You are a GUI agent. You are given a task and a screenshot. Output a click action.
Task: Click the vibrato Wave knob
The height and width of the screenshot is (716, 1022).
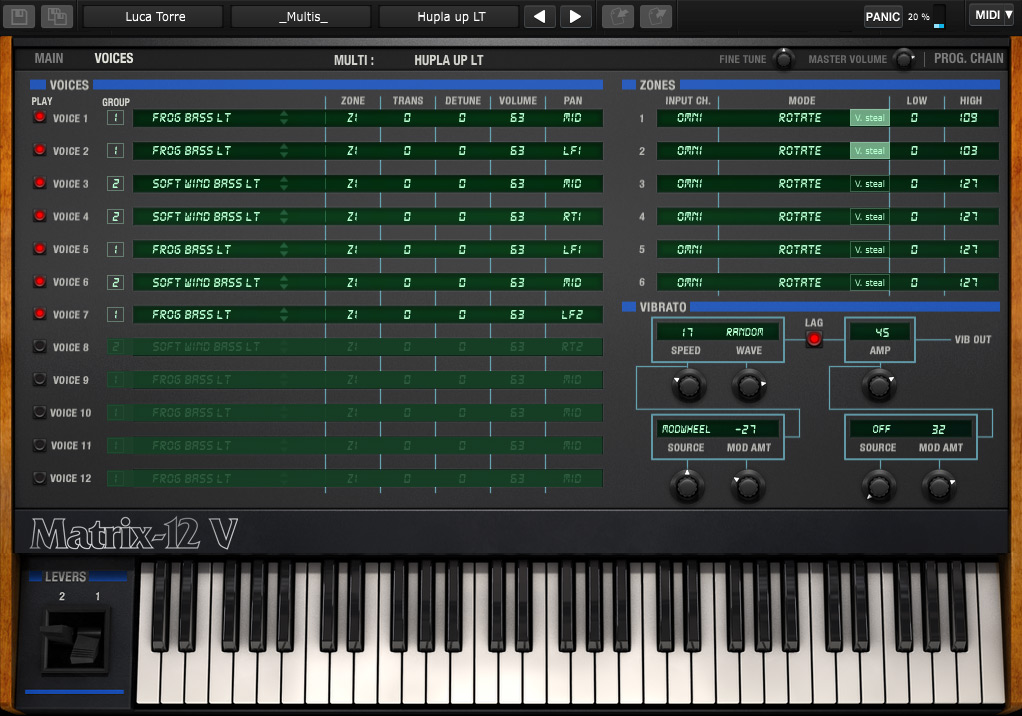749,386
